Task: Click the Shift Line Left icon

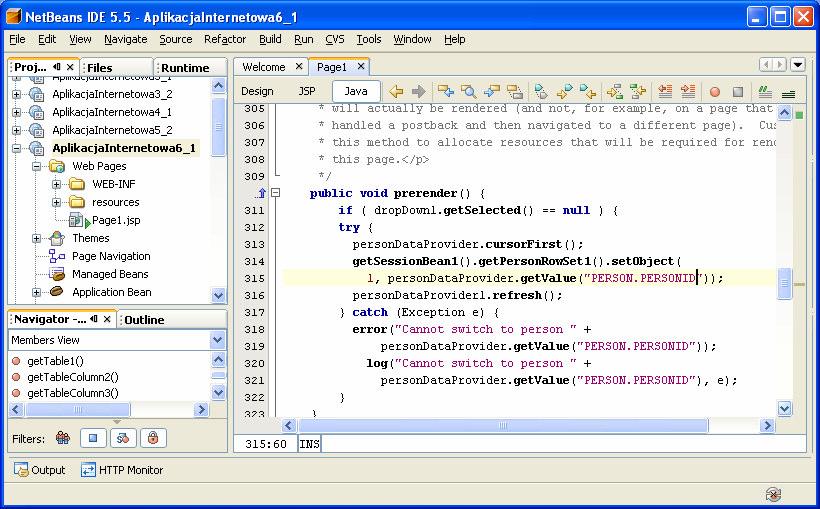Action: [x=665, y=92]
